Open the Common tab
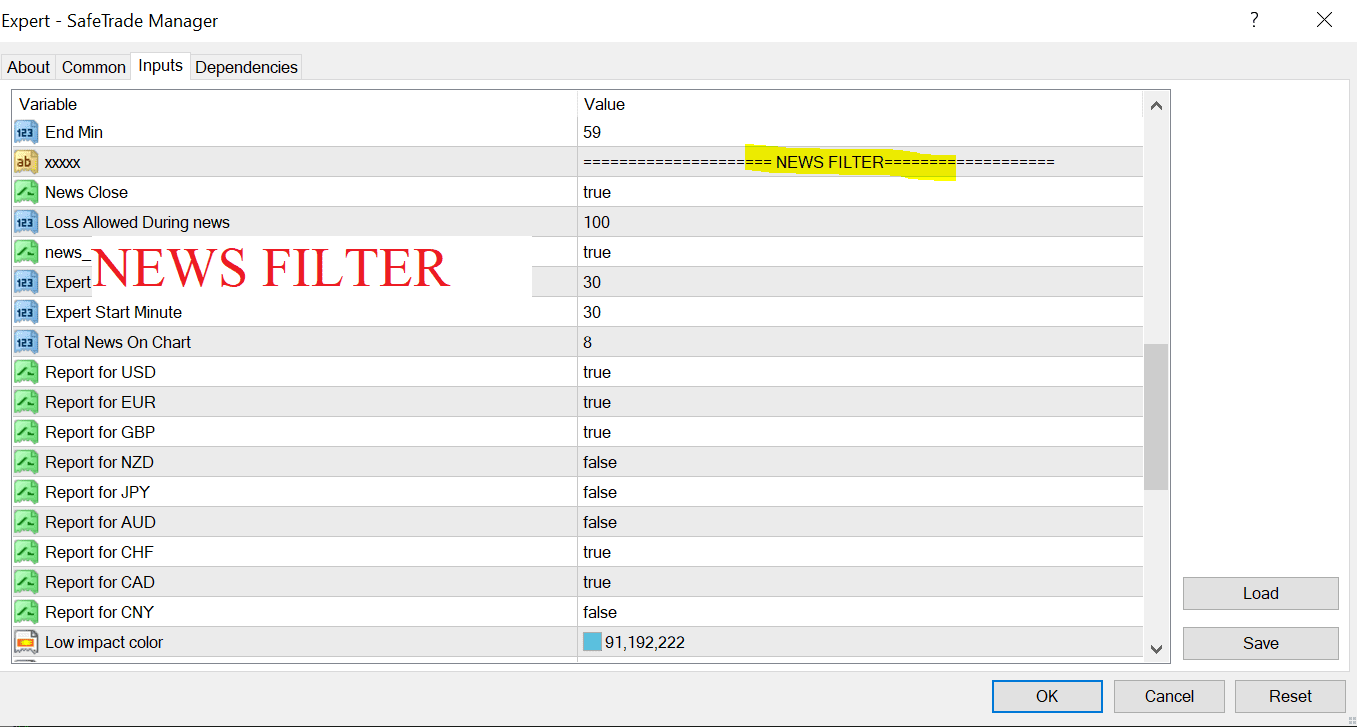This screenshot has height=727, width=1357. click(93, 66)
